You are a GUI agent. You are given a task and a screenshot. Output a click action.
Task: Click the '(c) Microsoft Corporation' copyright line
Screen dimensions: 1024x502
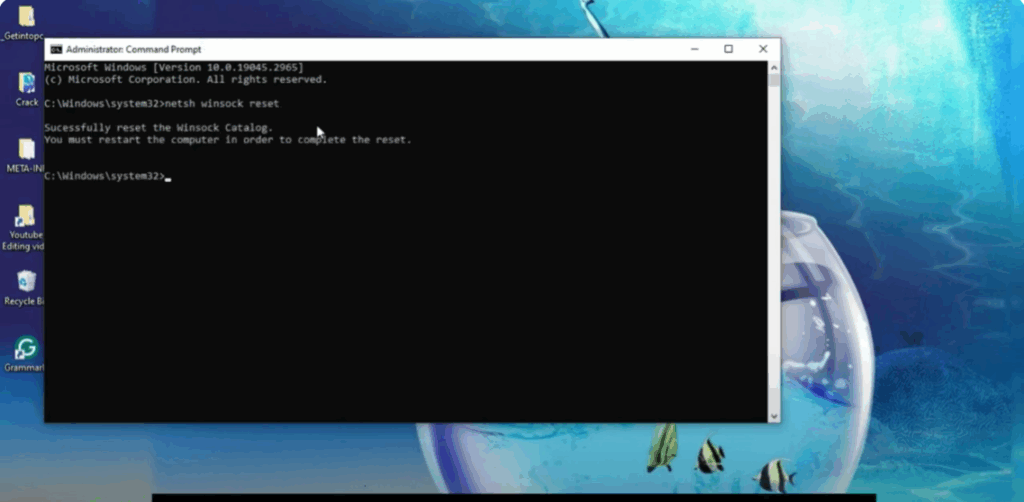point(185,80)
